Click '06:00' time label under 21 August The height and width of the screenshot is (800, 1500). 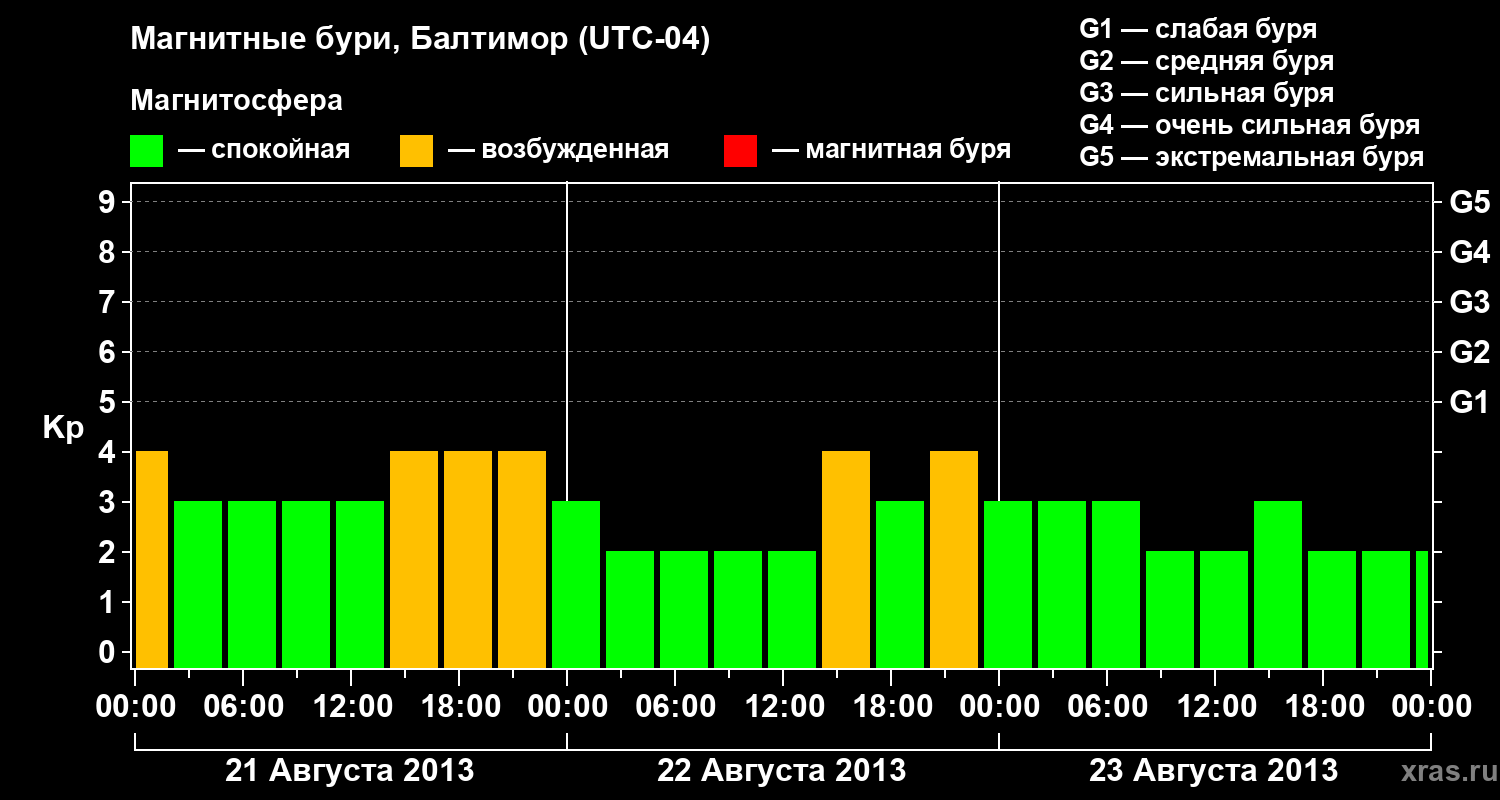(243, 707)
